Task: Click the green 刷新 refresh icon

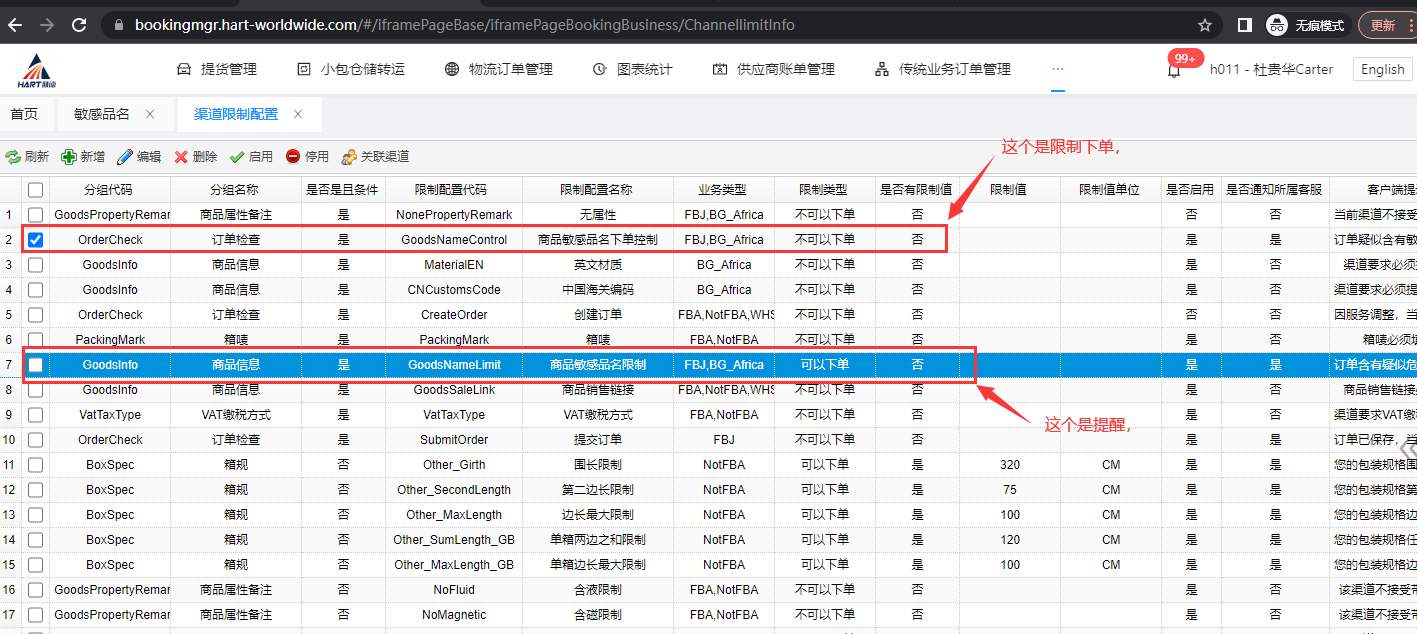Action: [13, 157]
